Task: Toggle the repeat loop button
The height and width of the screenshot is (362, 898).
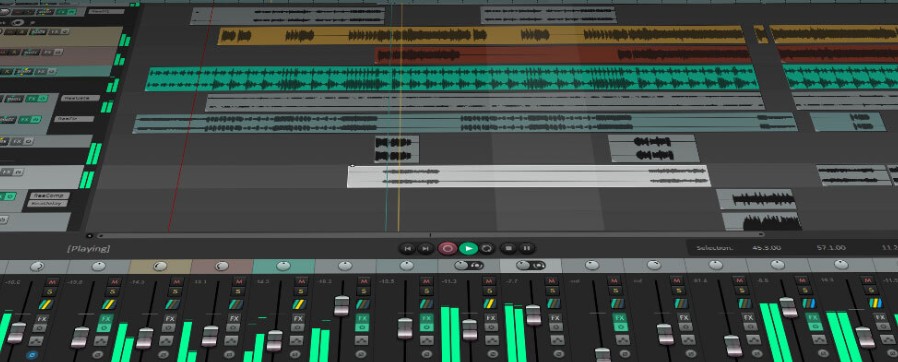Action: coord(487,249)
